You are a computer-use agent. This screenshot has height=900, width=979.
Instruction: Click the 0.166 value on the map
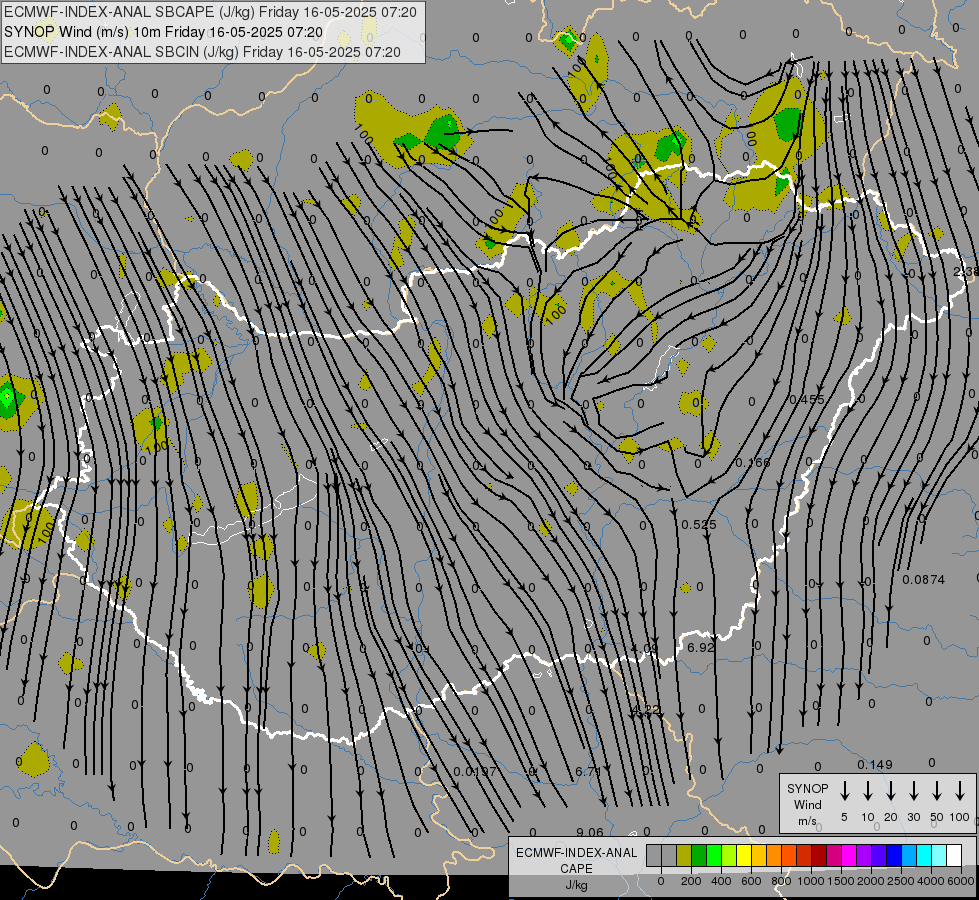[753, 462]
